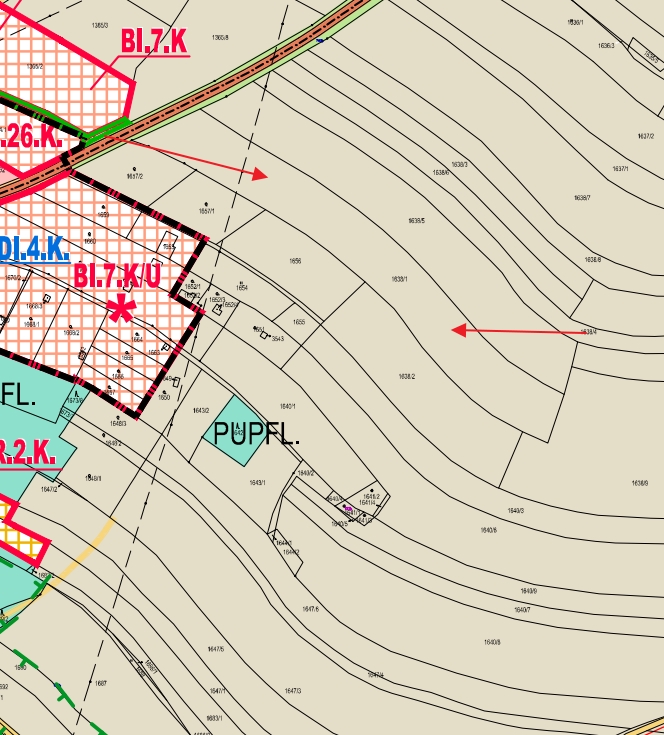
Task: Click the left-pointing red arrowhead near parcel 1638/2
Action: pyautogui.click(x=458, y=330)
